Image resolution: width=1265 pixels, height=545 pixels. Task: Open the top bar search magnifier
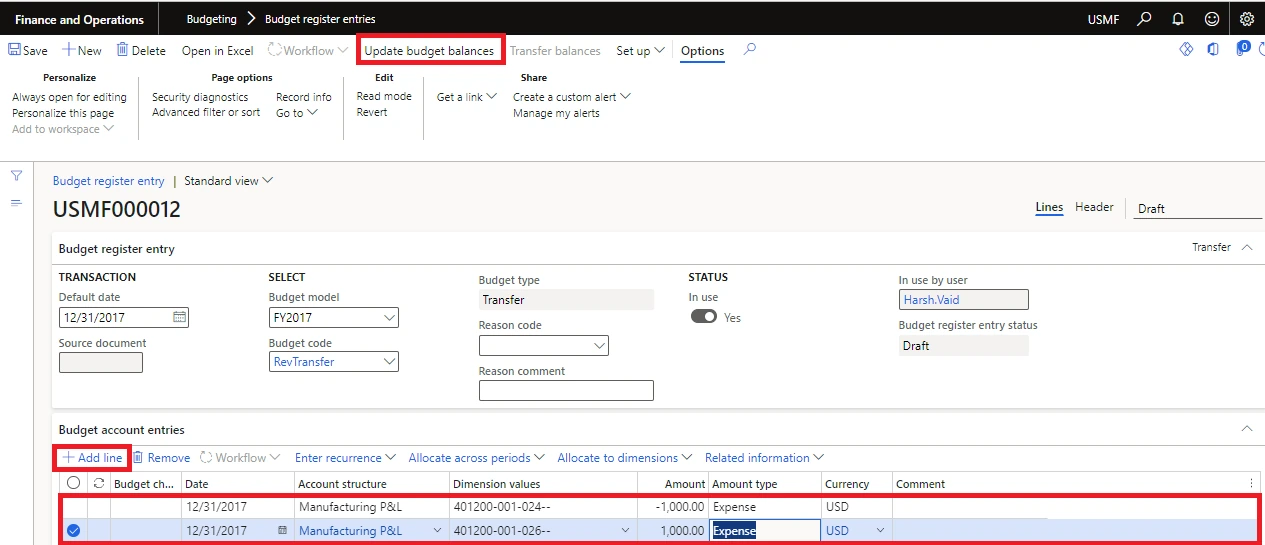point(1144,19)
